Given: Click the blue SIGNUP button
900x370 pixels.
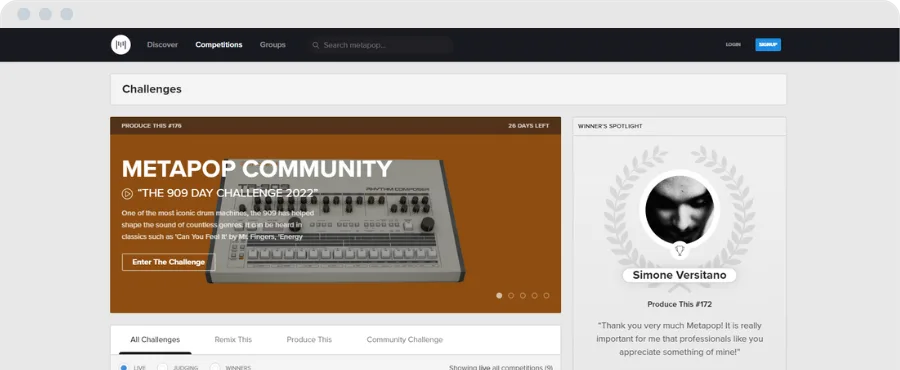Looking at the screenshot, I should pyautogui.click(x=768, y=45).
